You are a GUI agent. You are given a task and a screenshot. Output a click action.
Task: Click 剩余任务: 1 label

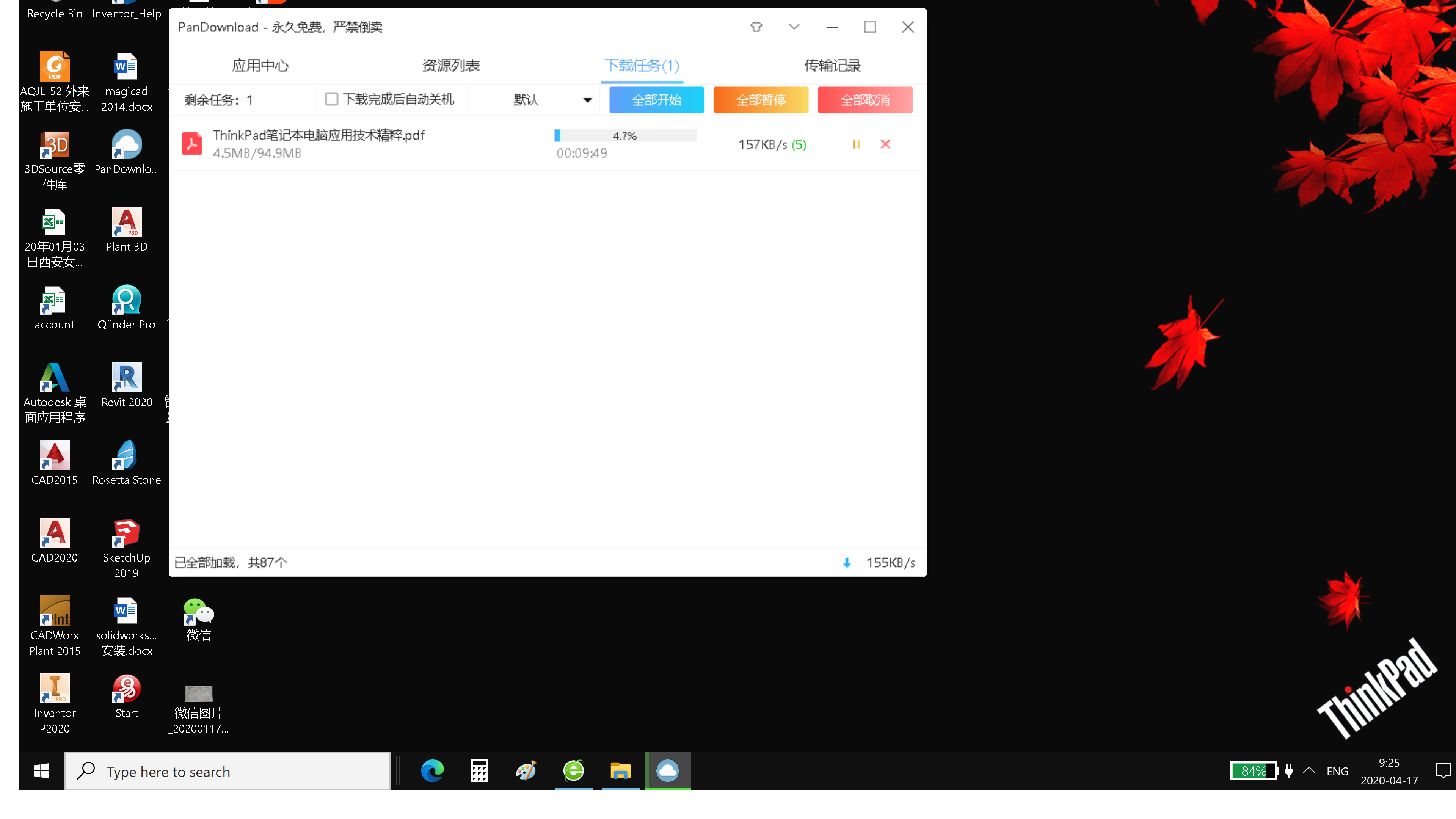(x=218, y=100)
